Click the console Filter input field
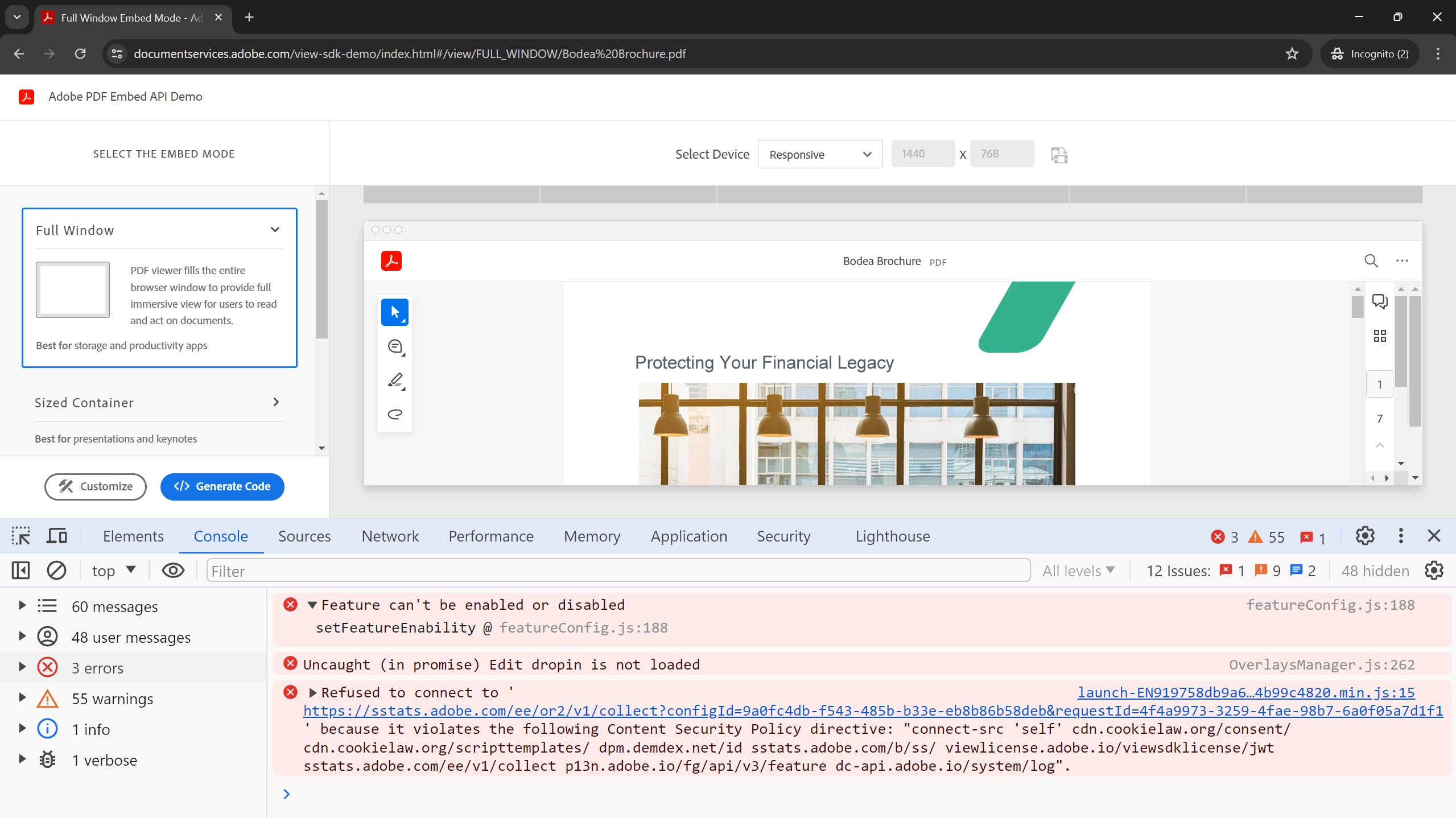The height and width of the screenshot is (818, 1456). point(617,571)
